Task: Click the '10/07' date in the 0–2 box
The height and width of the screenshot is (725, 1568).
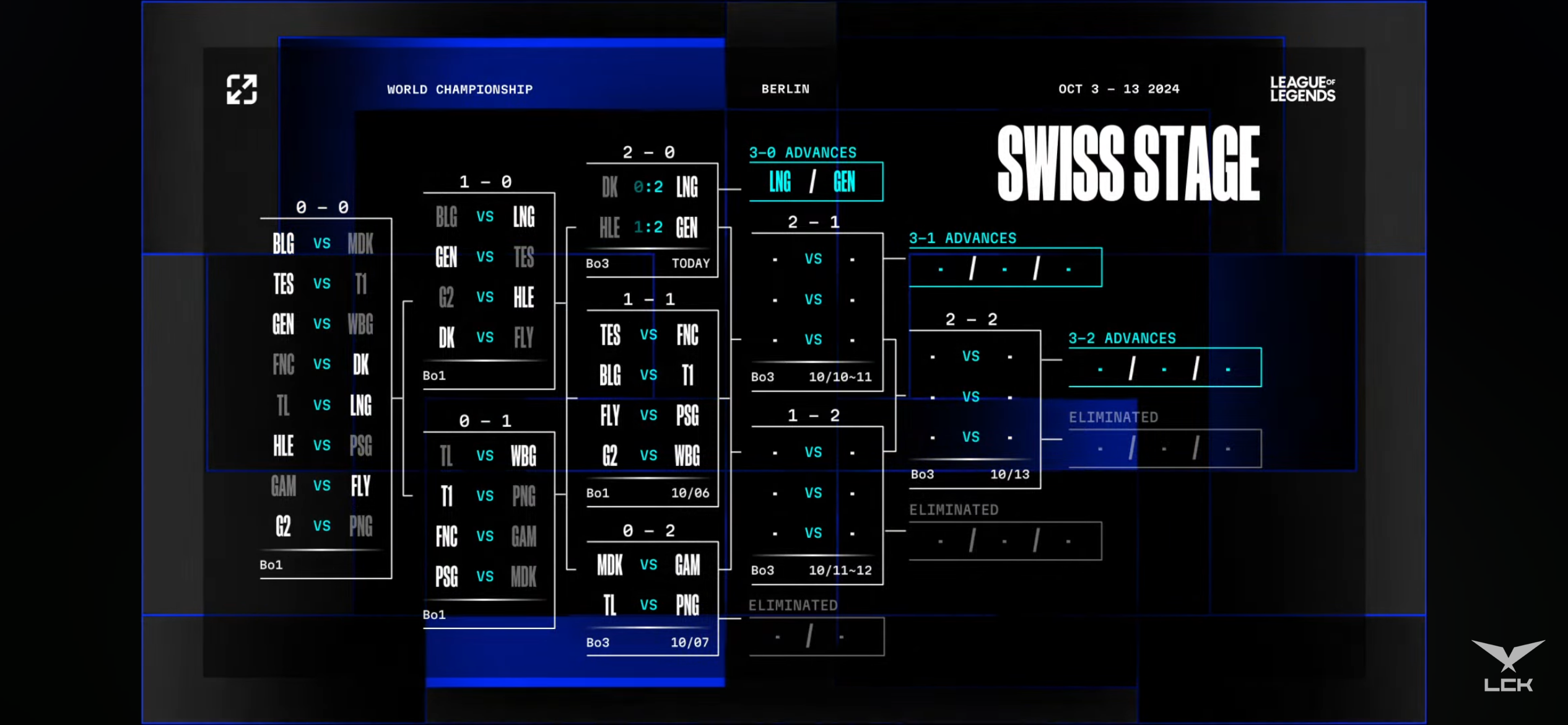Action: (689, 643)
